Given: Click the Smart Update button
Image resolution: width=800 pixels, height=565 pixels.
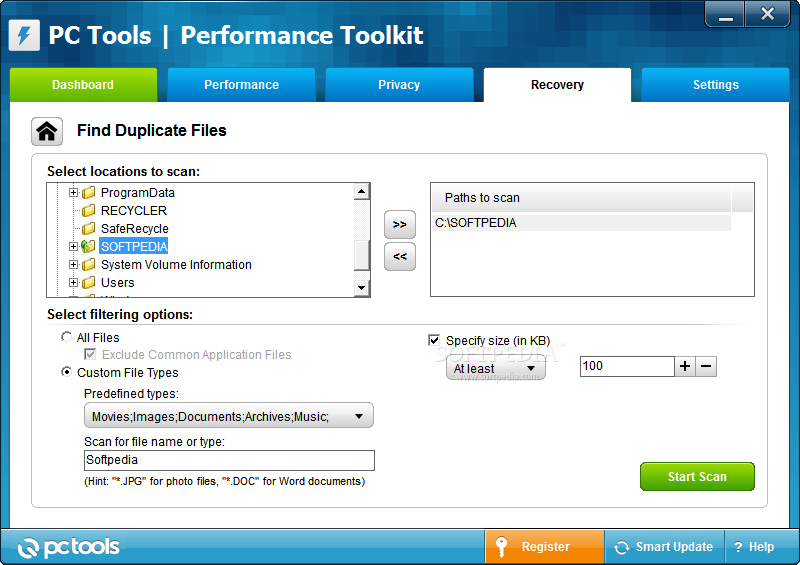Looking at the screenshot, I should click(x=664, y=547).
